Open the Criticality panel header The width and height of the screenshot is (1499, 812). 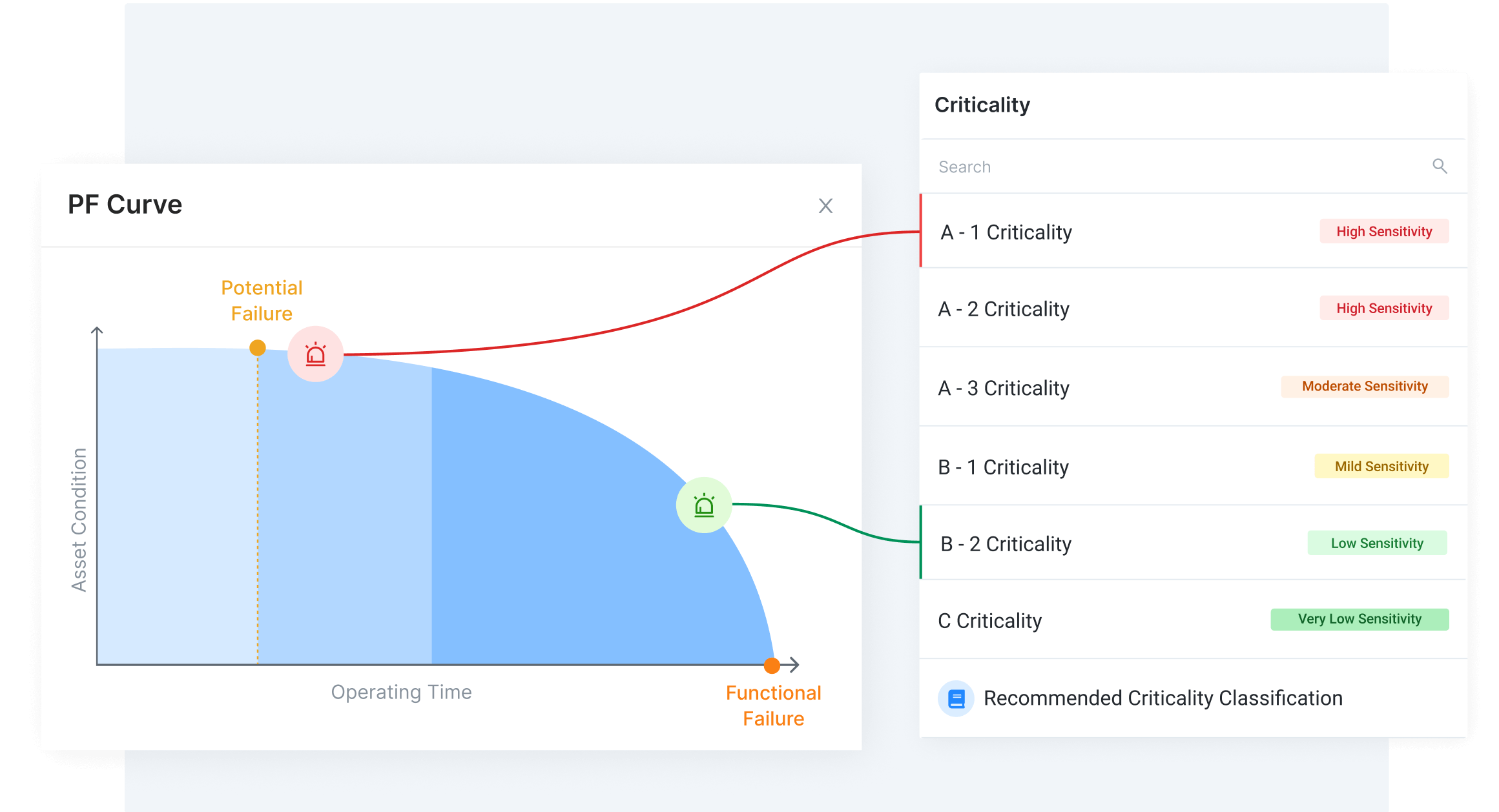[982, 105]
